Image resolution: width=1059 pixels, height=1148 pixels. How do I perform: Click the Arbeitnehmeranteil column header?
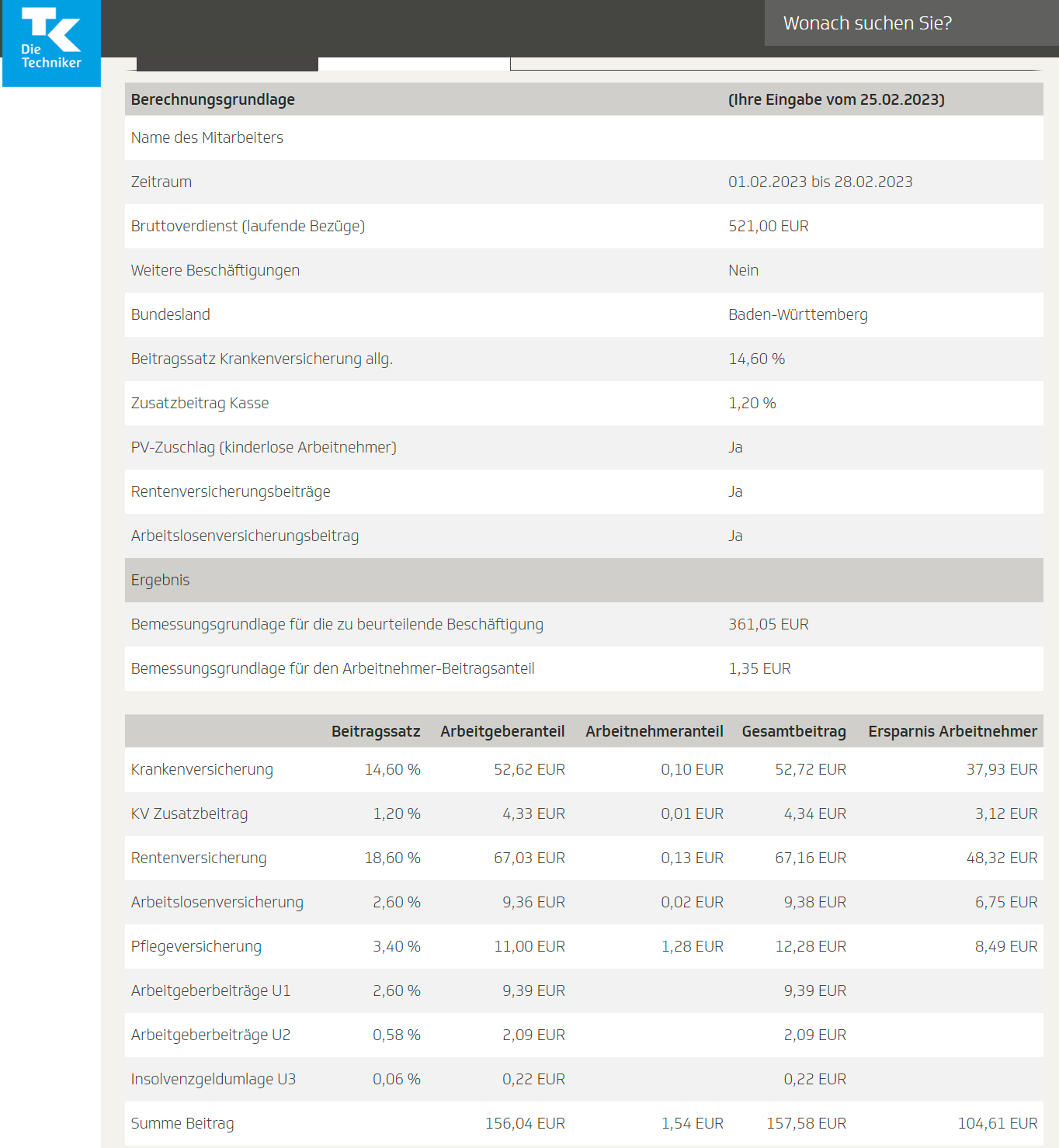[x=654, y=731]
